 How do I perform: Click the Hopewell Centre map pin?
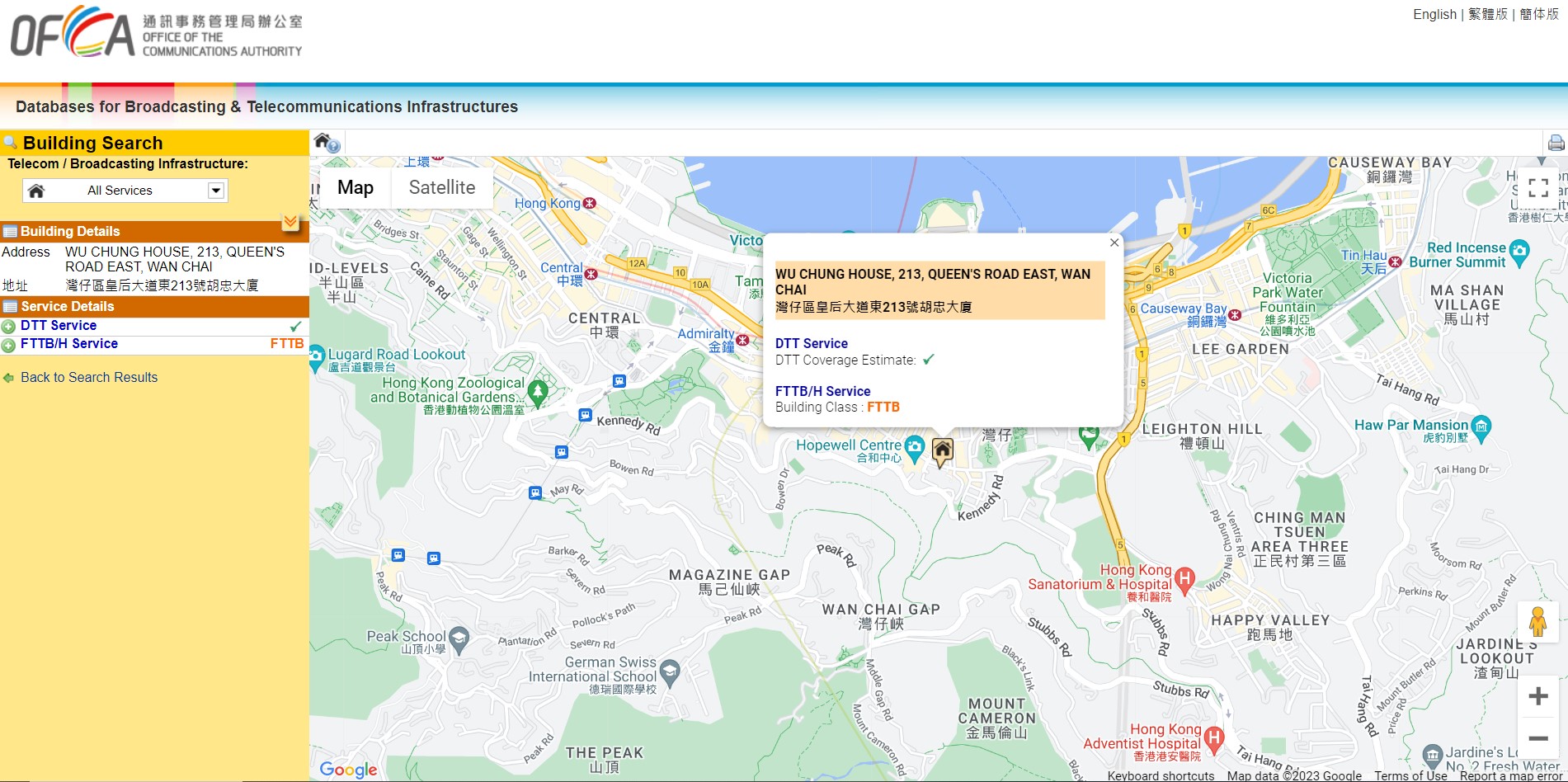[914, 446]
